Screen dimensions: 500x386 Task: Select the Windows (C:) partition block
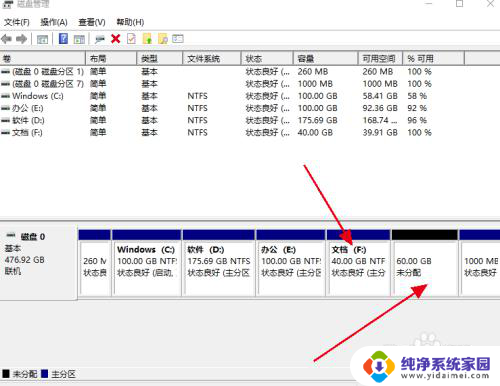tap(147, 263)
